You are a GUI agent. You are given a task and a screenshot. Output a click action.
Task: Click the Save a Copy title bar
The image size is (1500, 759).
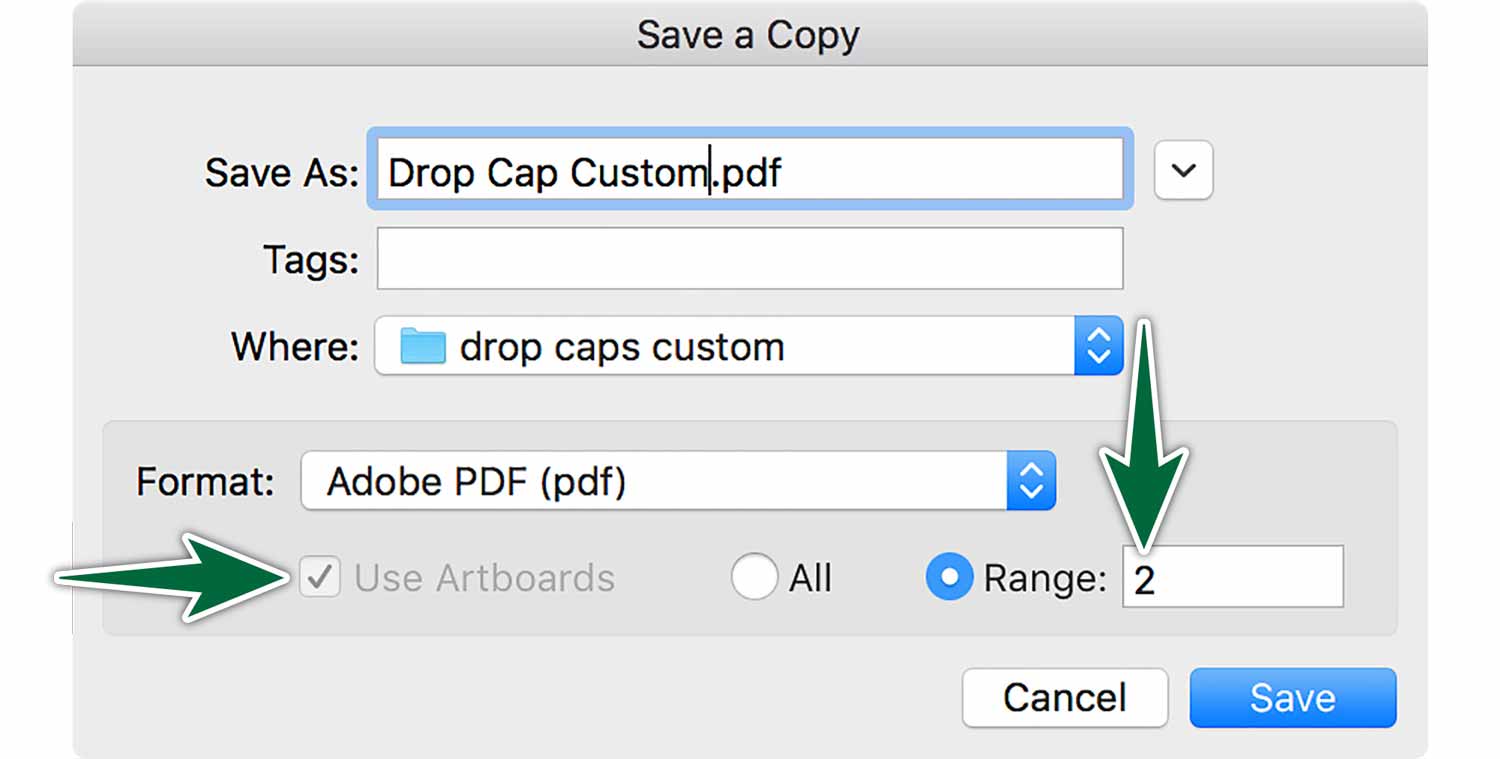(750, 35)
